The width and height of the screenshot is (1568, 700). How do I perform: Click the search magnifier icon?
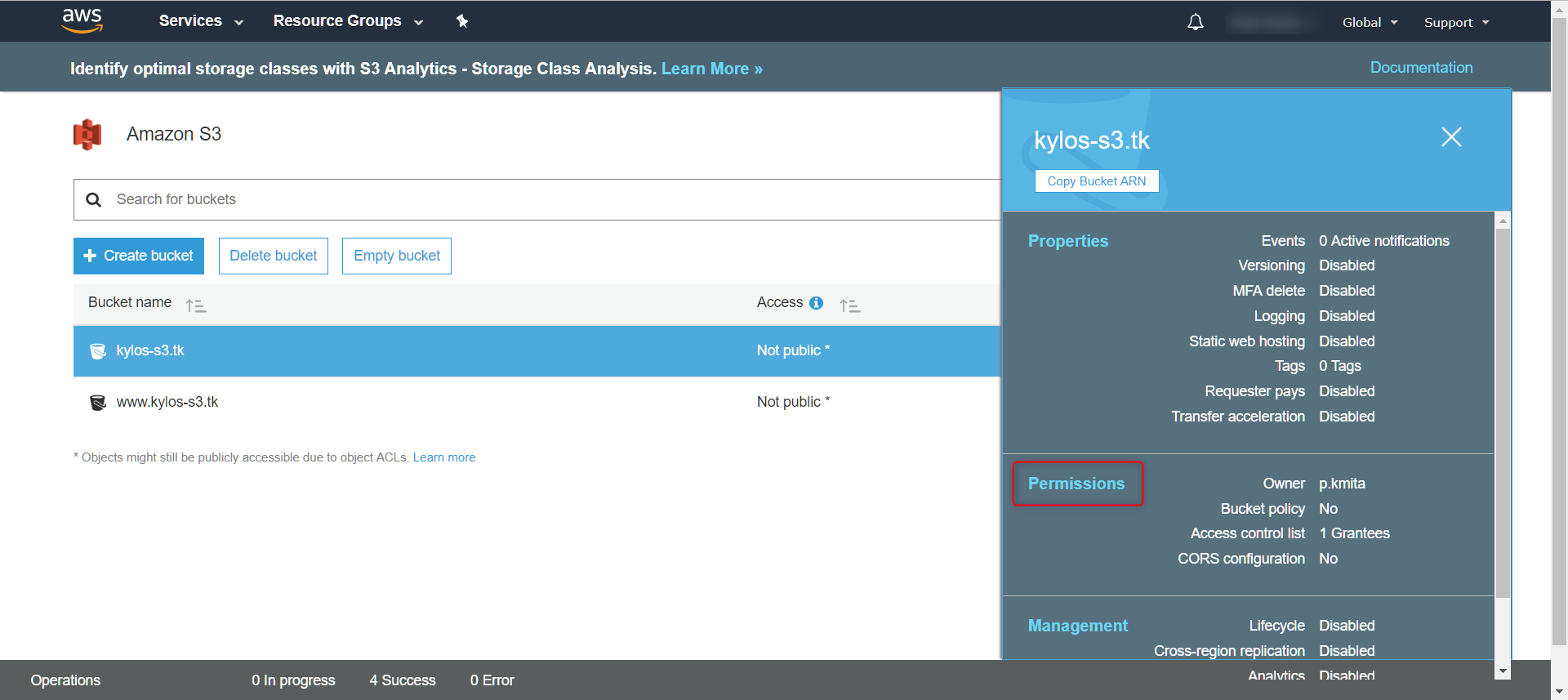pos(94,199)
